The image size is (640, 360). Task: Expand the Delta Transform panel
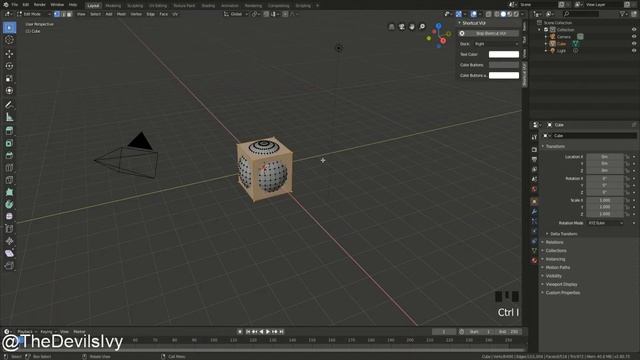[x=563, y=234]
